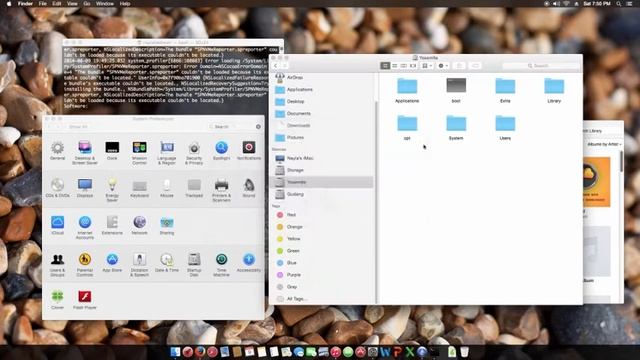Click the Finder window search field

point(541,65)
